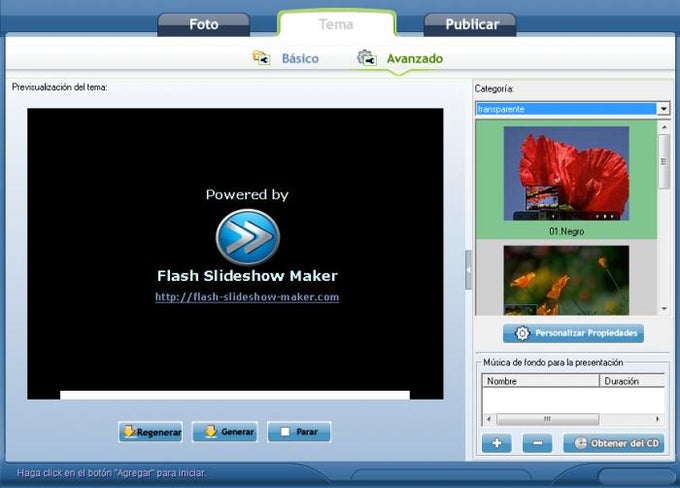Image resolution: width=680 pixels, height=488 pixels.
Task: Click the preview loading progress bar
Action: [235, 395]
